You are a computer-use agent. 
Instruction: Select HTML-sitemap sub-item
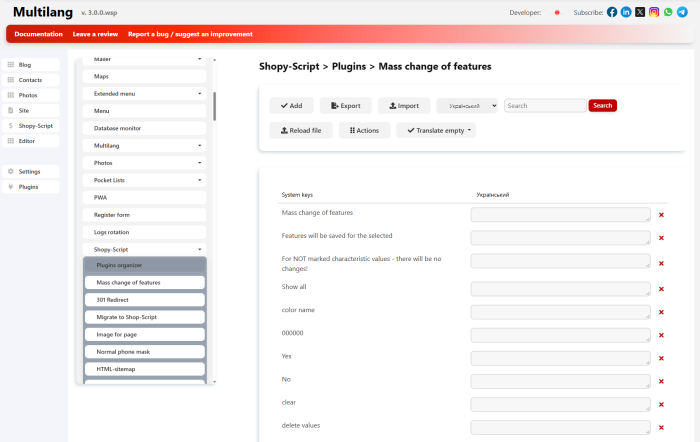pyautogui.click(x=145, y=369)
